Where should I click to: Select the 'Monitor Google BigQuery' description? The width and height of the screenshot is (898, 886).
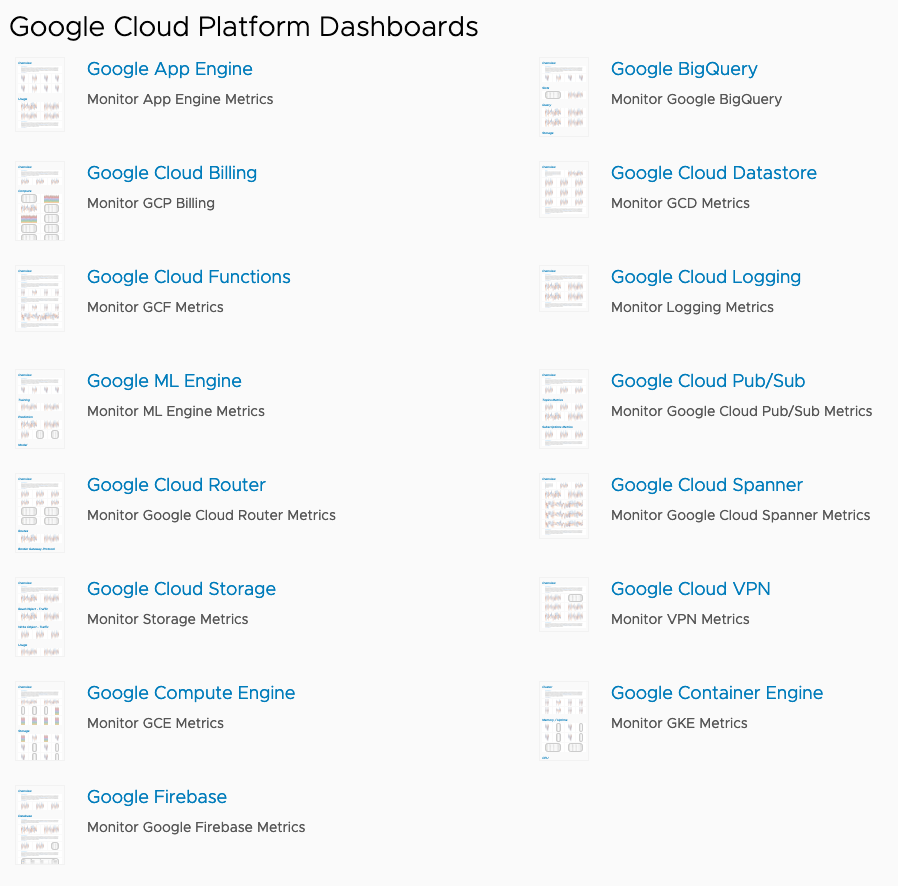point(696,100)
